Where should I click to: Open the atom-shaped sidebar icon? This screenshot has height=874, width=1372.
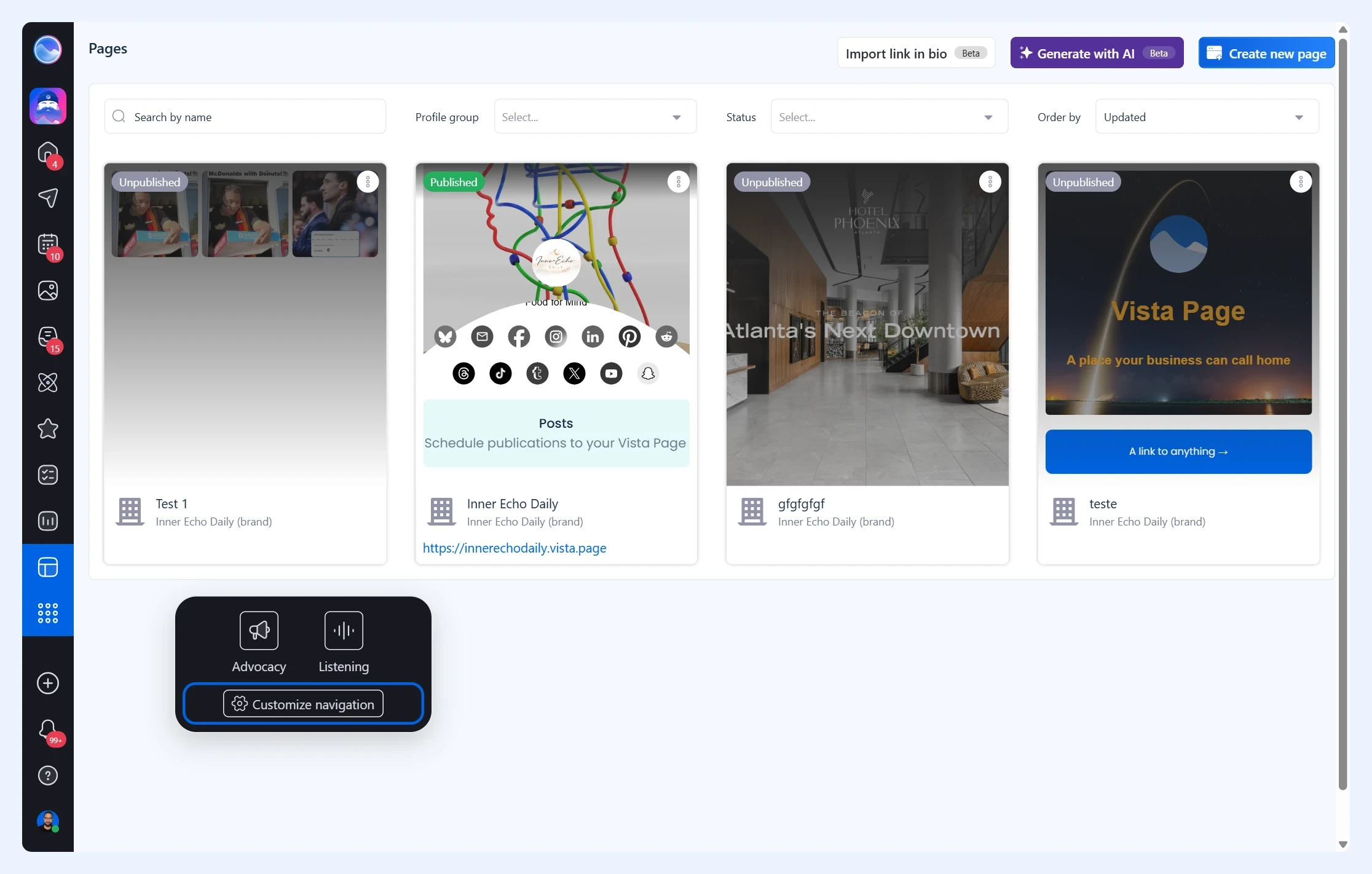48,383
